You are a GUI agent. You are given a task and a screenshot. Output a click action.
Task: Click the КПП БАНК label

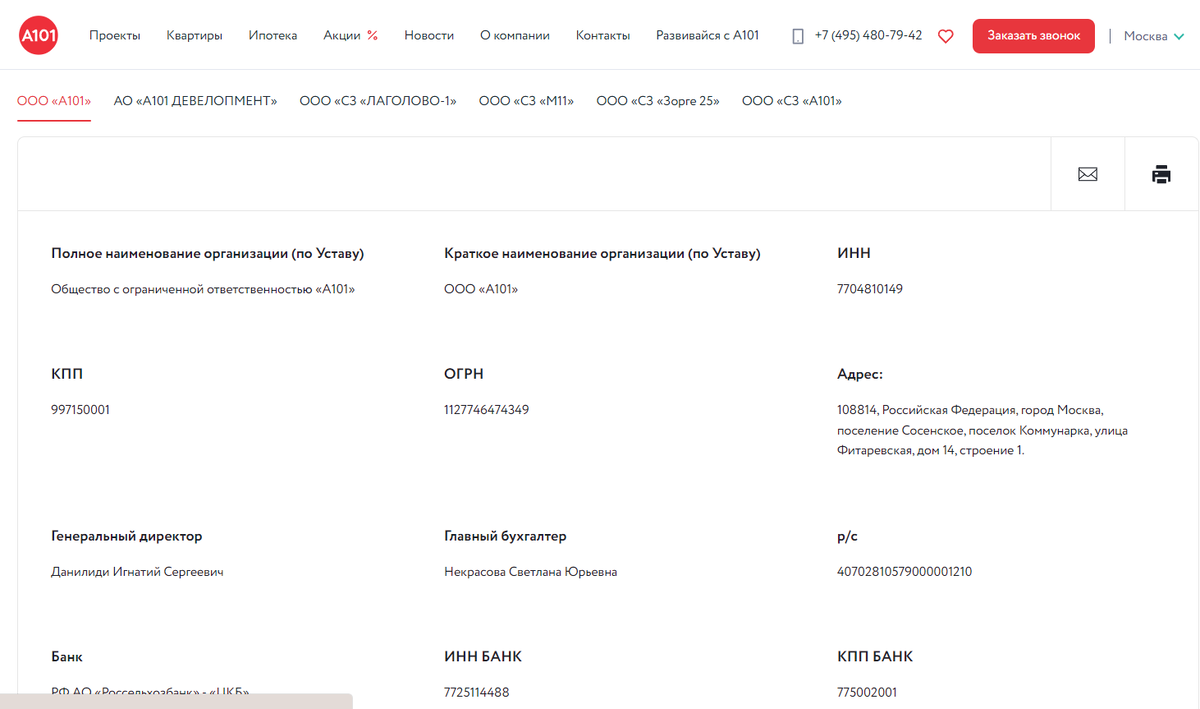(x=875, y=657)
